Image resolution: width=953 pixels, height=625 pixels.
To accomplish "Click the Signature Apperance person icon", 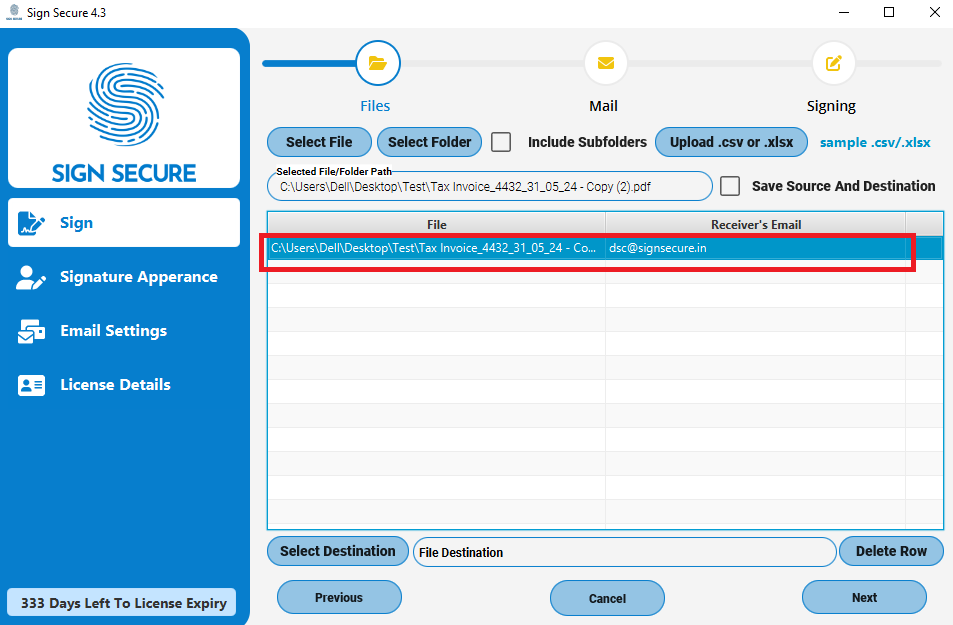I will click(x=30, y=277).
